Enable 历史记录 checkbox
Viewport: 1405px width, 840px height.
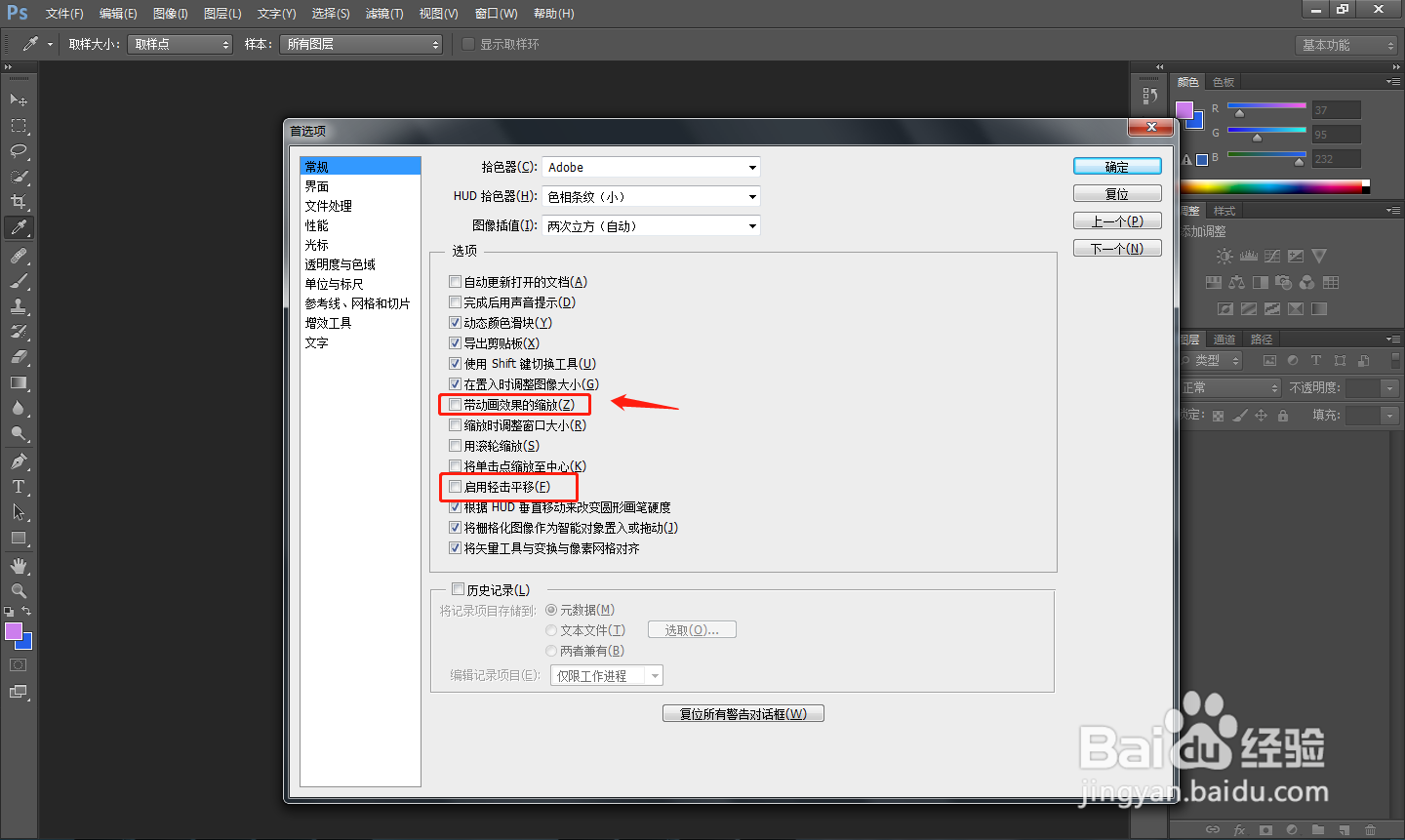coord(458,589)
